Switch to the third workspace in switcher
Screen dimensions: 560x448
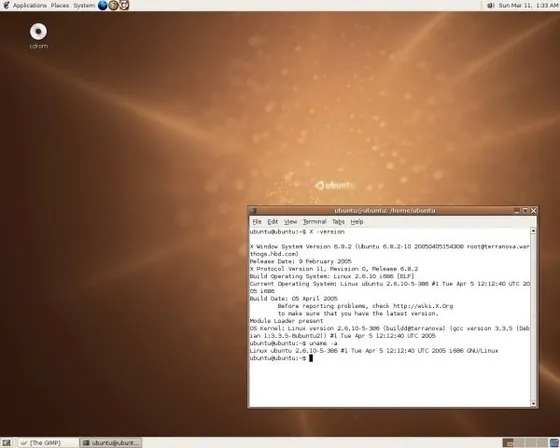tap(531, 443)
